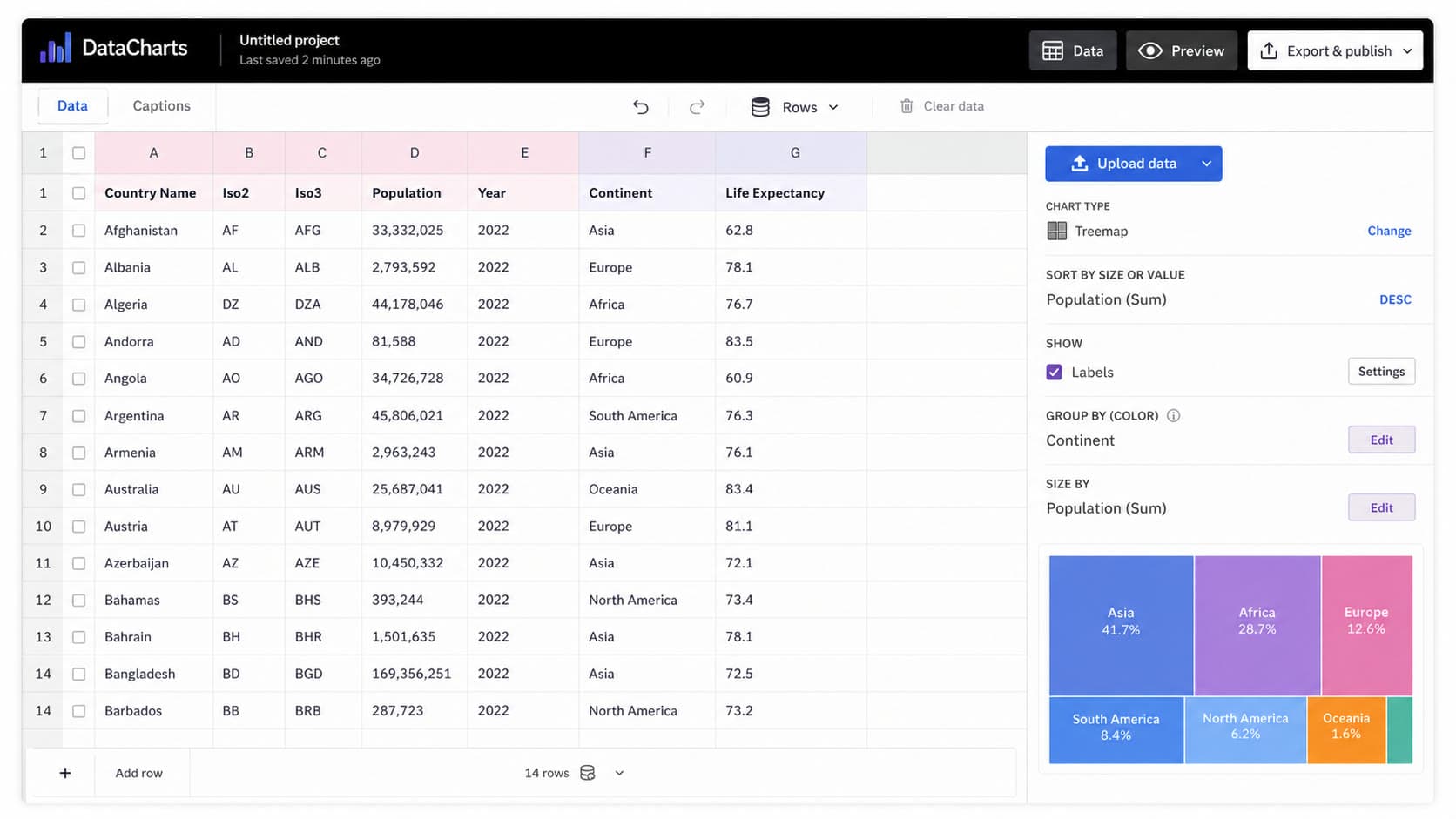Expand the Upload data dropdown arrow
Viewport: 1456px width, 819px height.
(1207, 164)
